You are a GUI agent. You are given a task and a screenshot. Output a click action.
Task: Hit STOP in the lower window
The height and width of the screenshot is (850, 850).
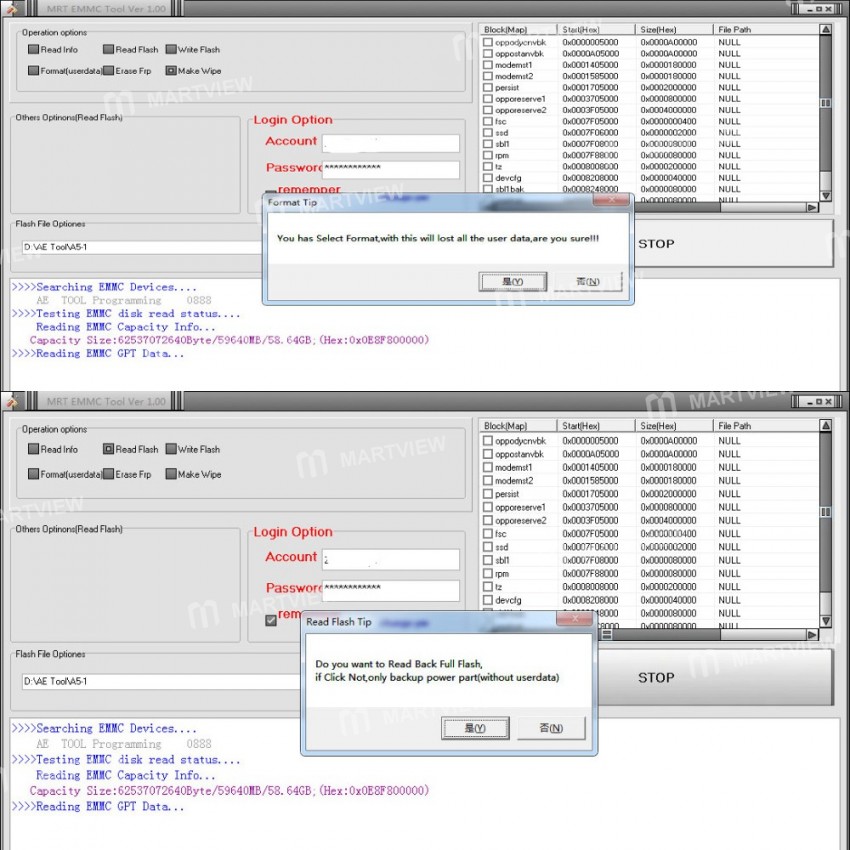point(714,677)
